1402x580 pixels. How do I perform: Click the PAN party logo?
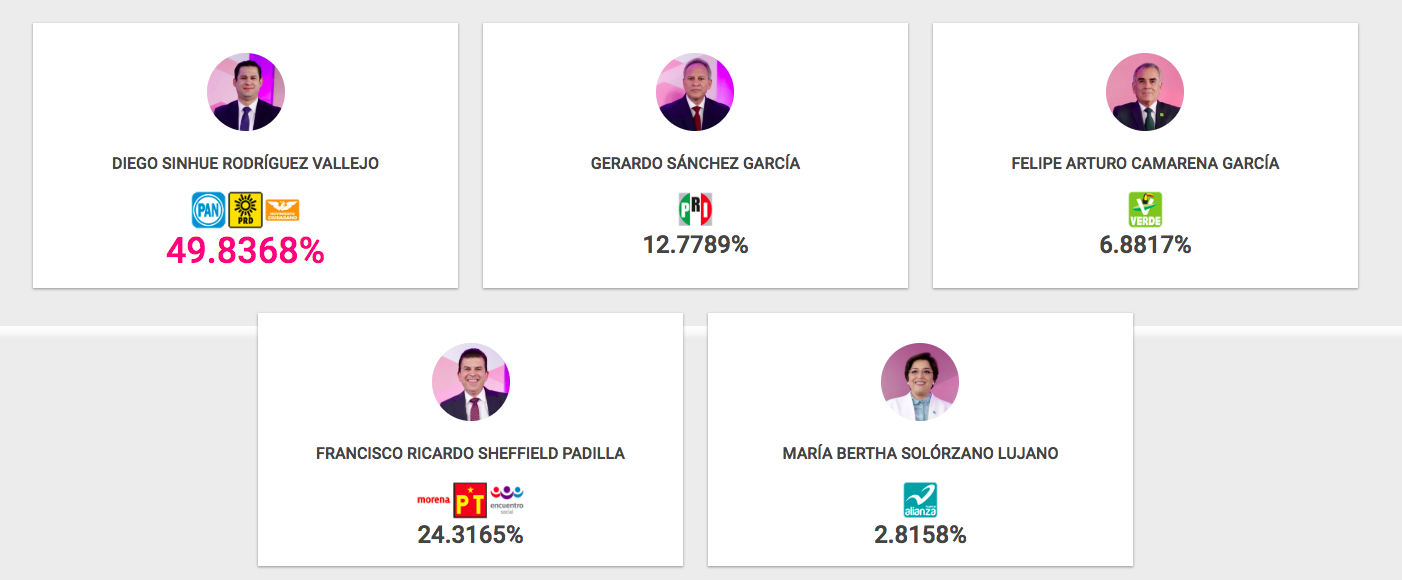pyautogui.click(x=208, y=210)
